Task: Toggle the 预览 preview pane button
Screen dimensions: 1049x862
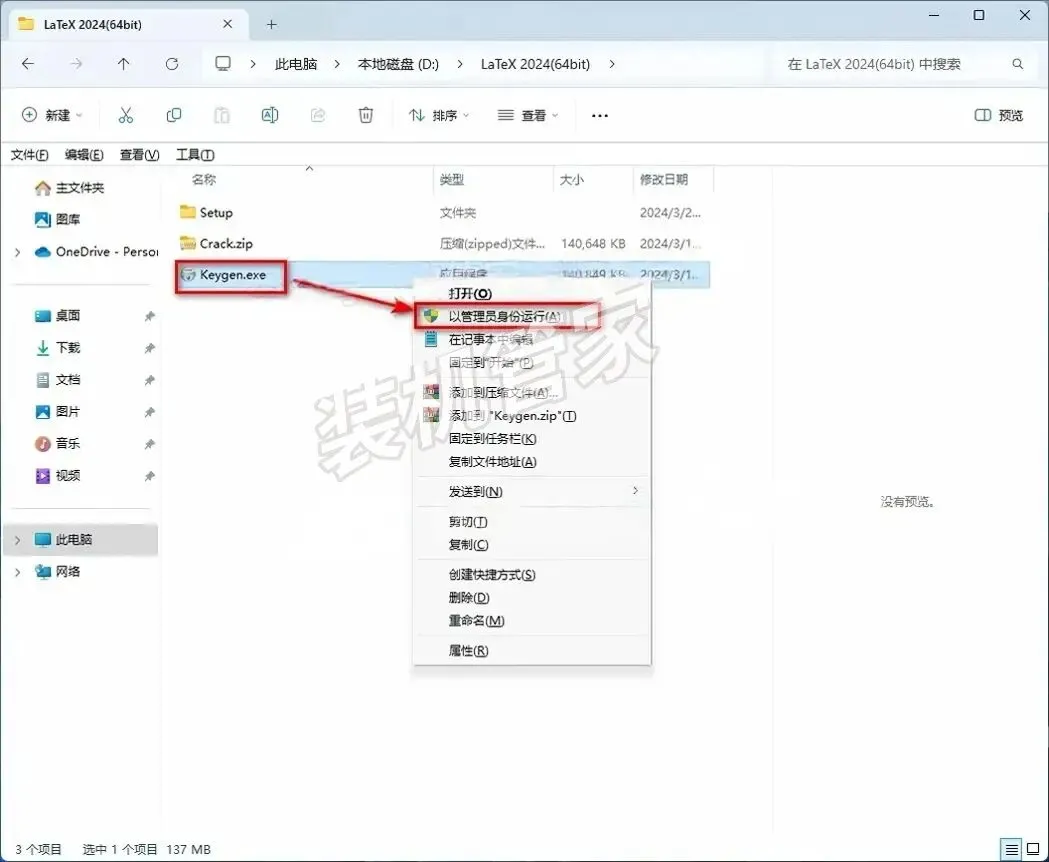Action: coord(998,115)
